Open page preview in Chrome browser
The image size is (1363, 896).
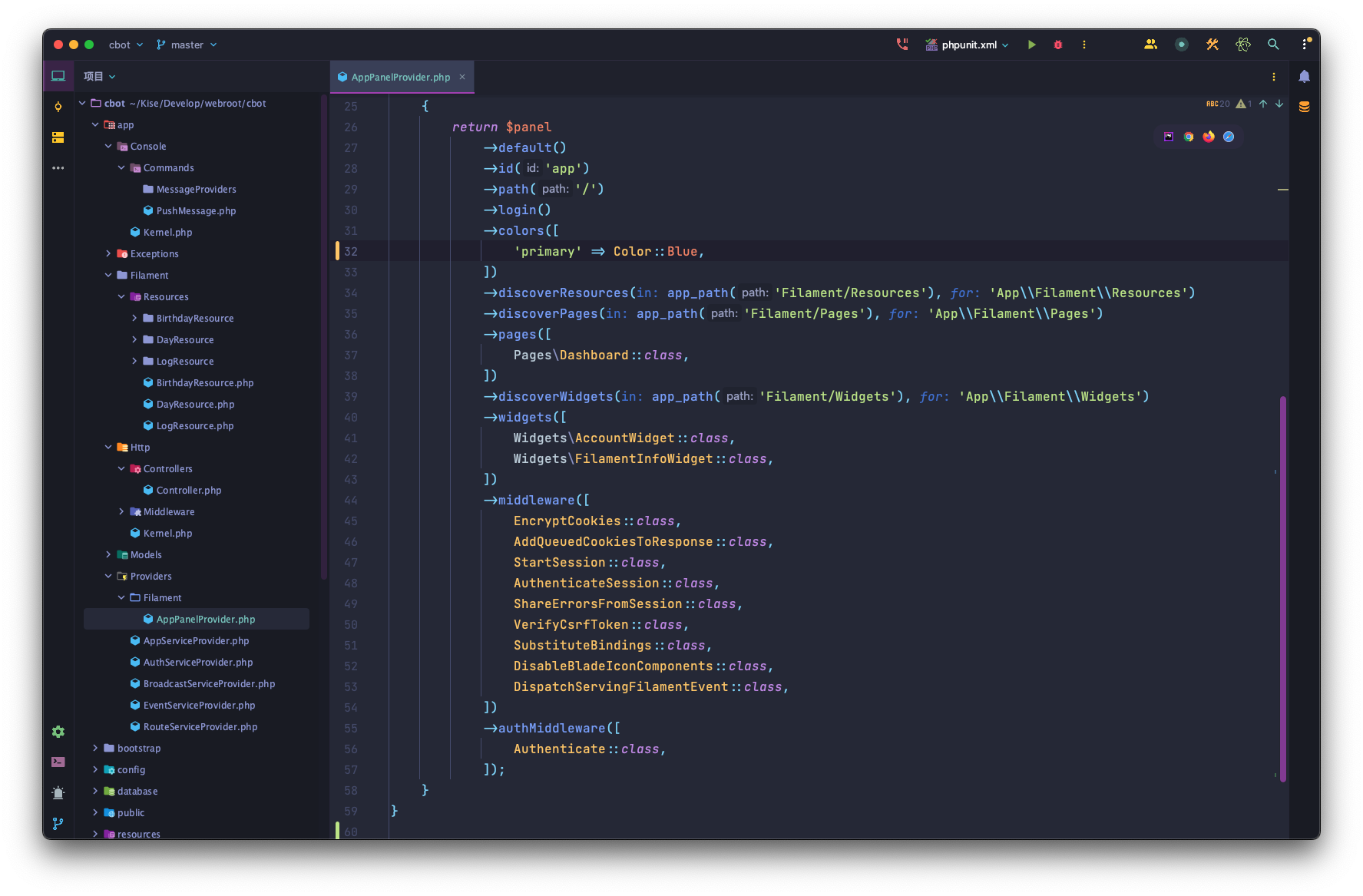(x=1189, y=137)
